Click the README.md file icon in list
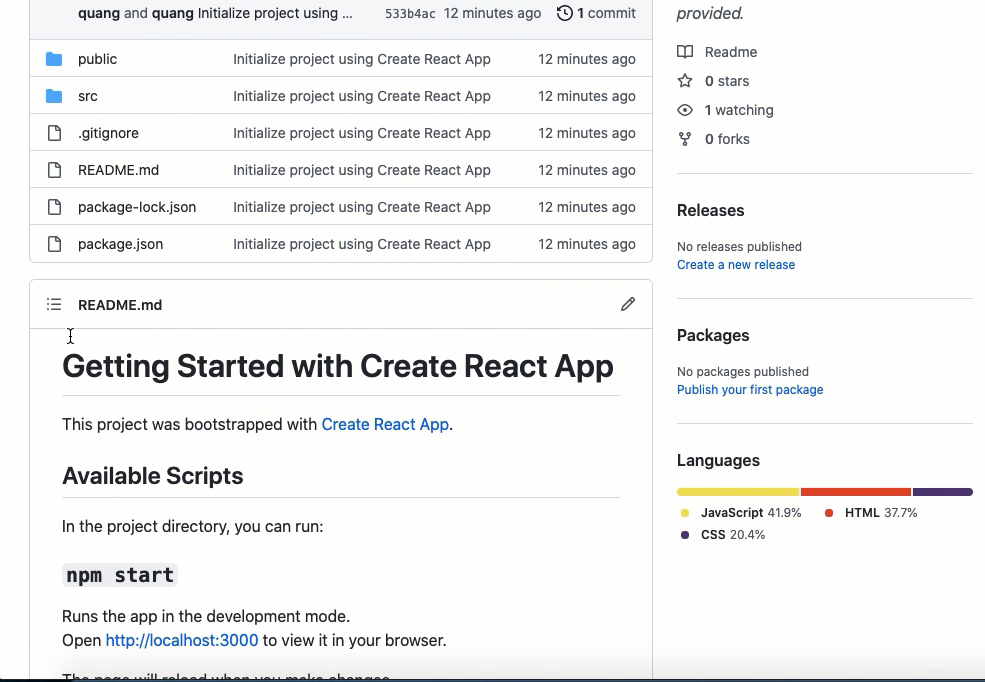The height and width of the screenshot is (682, 985). (x=55, y=170)
